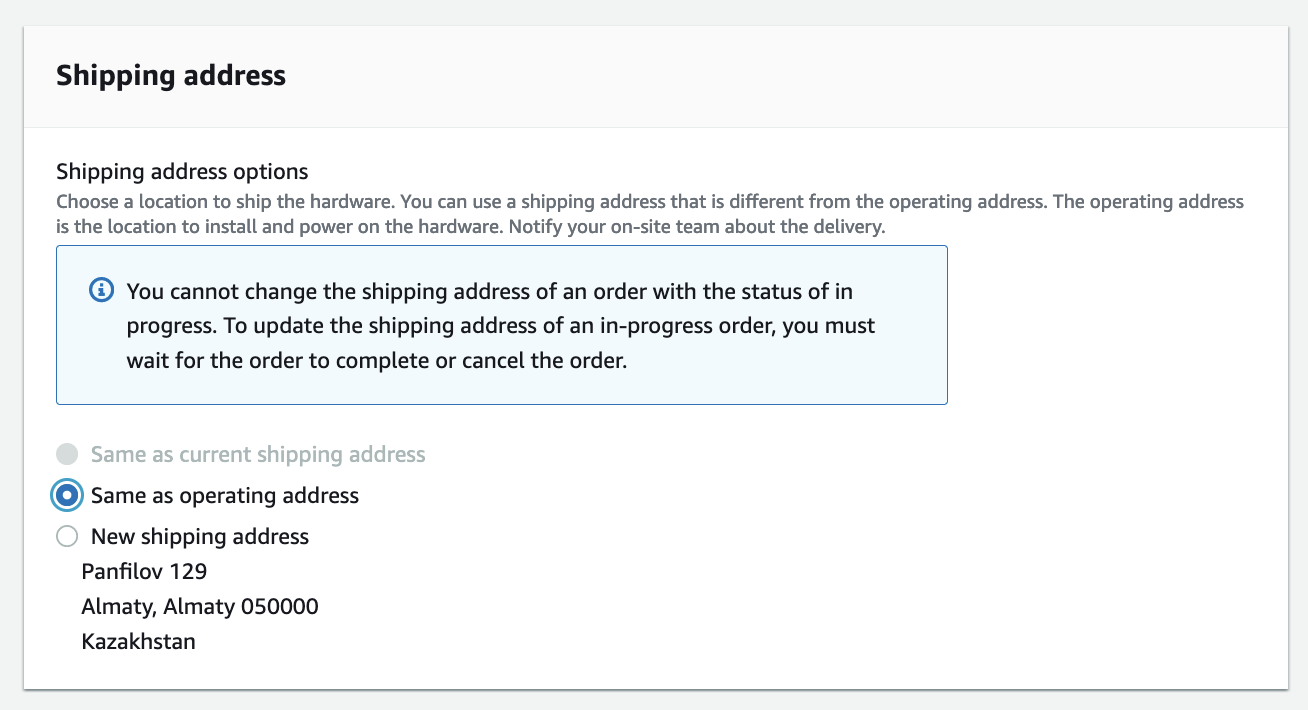Click the "progress. To update the shipping address" alert line
Image resolution: width=1308 pixels, height=710 pixels.
[x=500, y=326]
